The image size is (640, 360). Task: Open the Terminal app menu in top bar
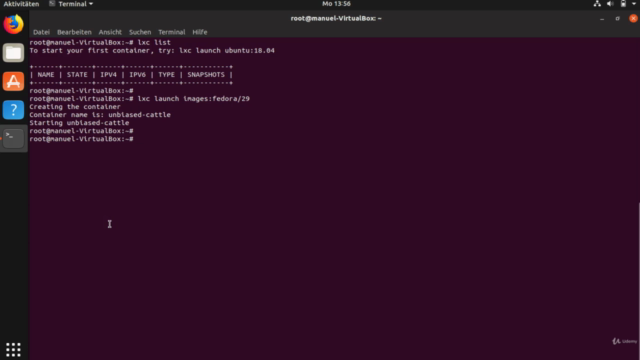71,4
